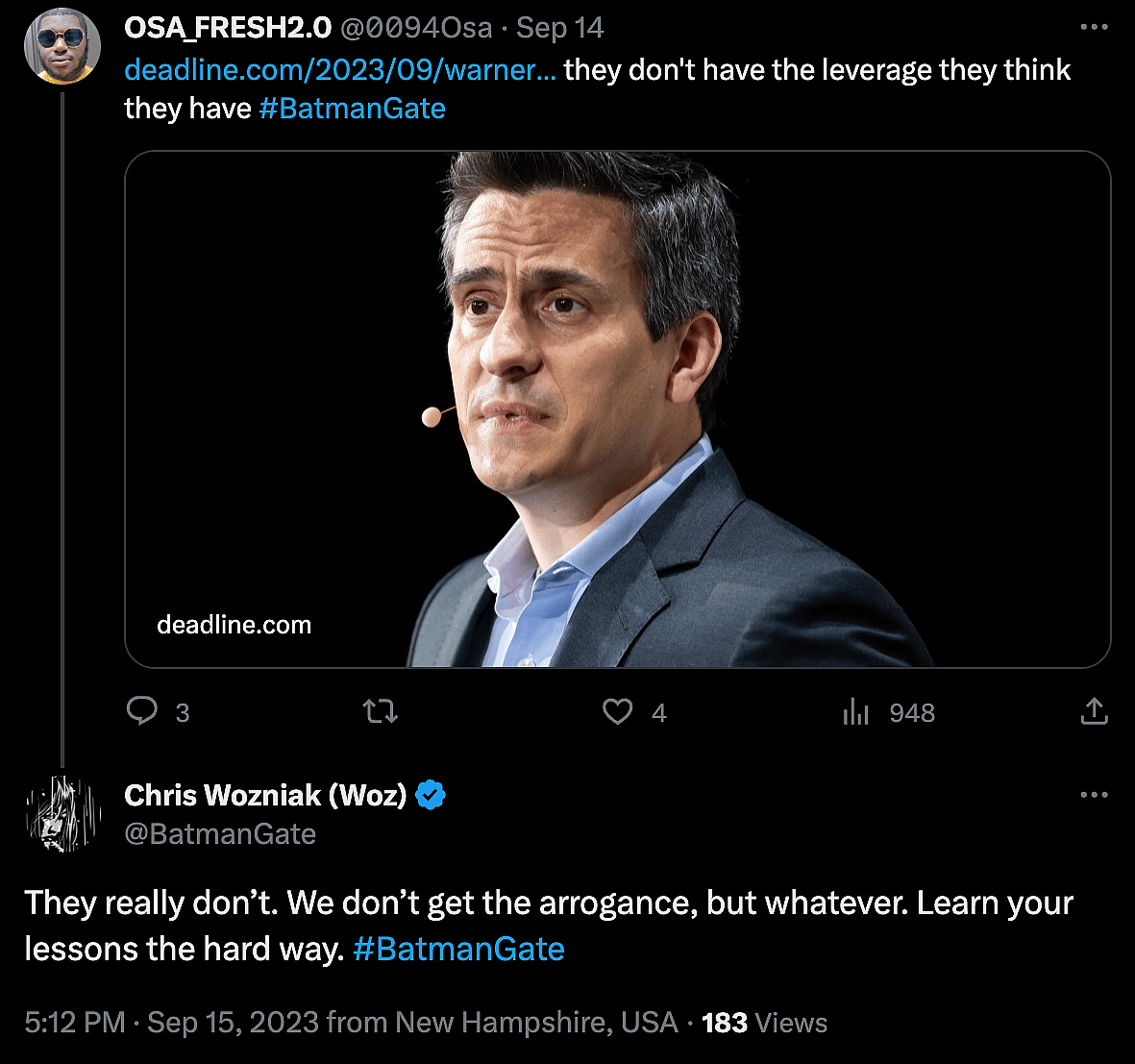Click the retweet arrows icon
The width and height of the screenshot is (1135, 1064).
click(x=381, y=711)
